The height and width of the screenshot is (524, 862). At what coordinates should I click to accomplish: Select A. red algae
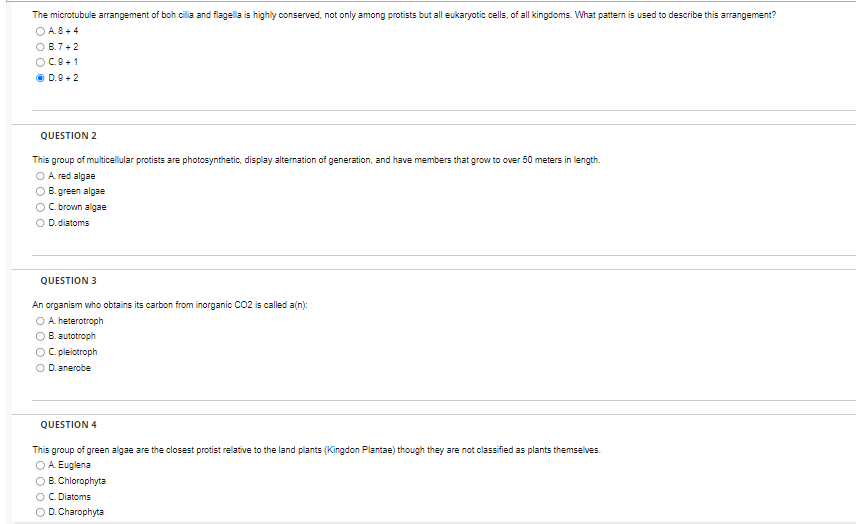point(40,176)
